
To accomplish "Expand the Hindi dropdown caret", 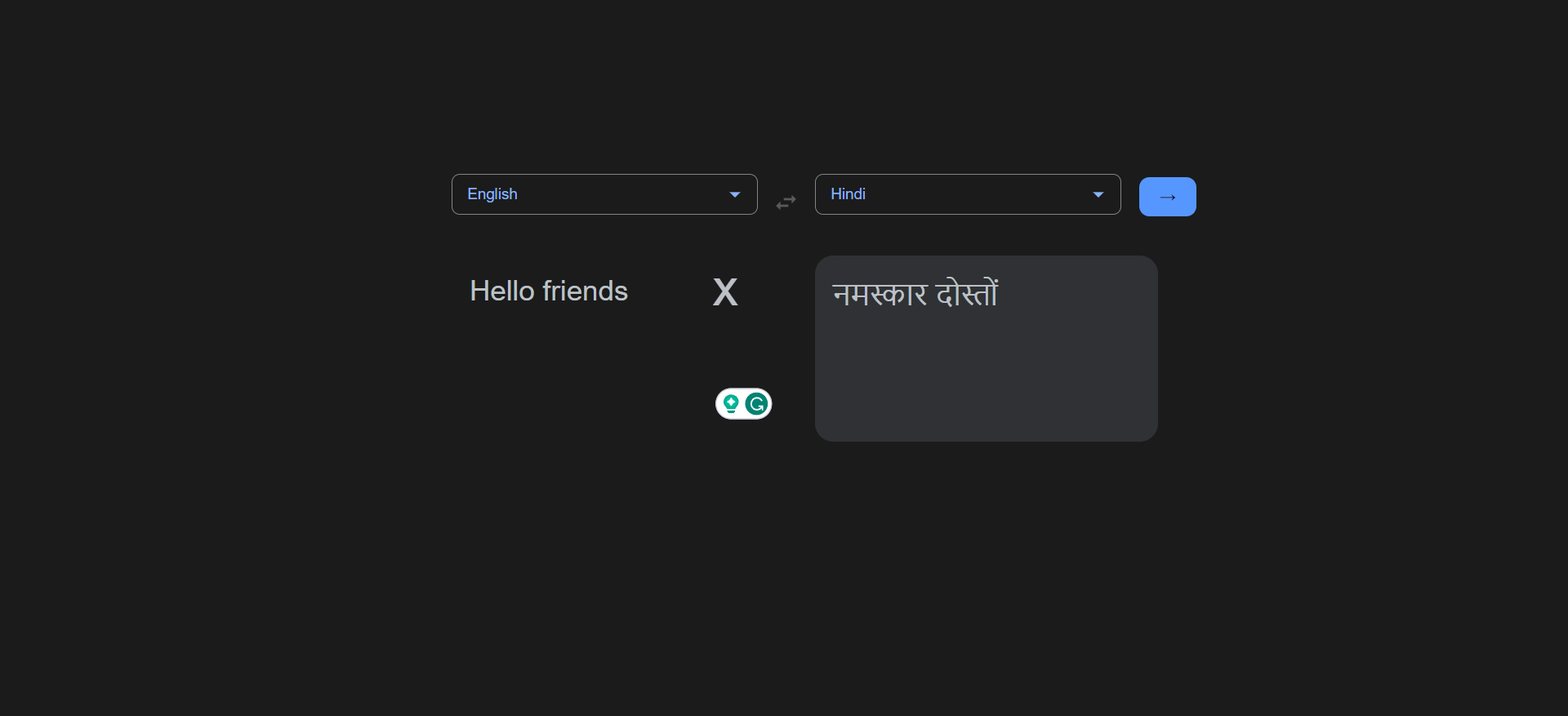I will [x=1098, y=194].
